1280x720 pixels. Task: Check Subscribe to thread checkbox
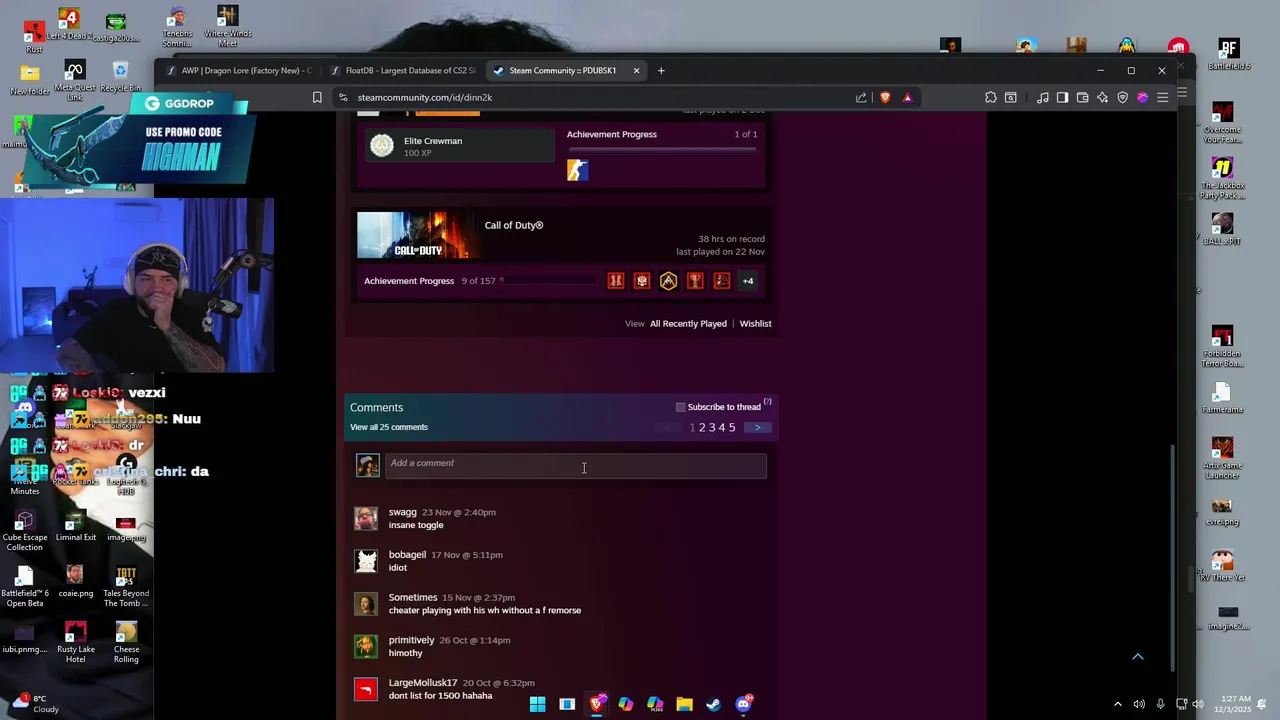(681, 407)
